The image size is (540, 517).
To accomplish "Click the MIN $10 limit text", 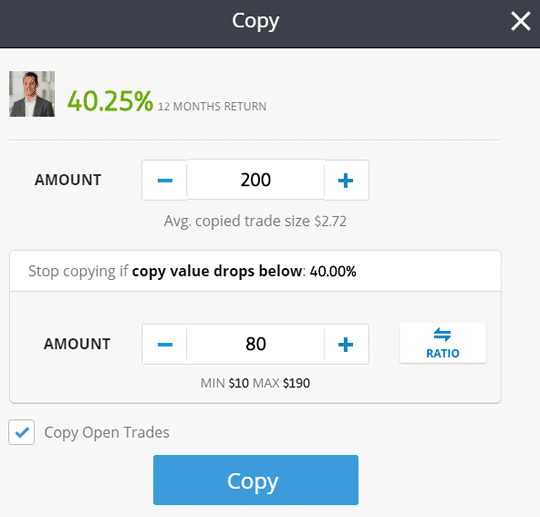I will pyautogui.click(x=225, y=383).
